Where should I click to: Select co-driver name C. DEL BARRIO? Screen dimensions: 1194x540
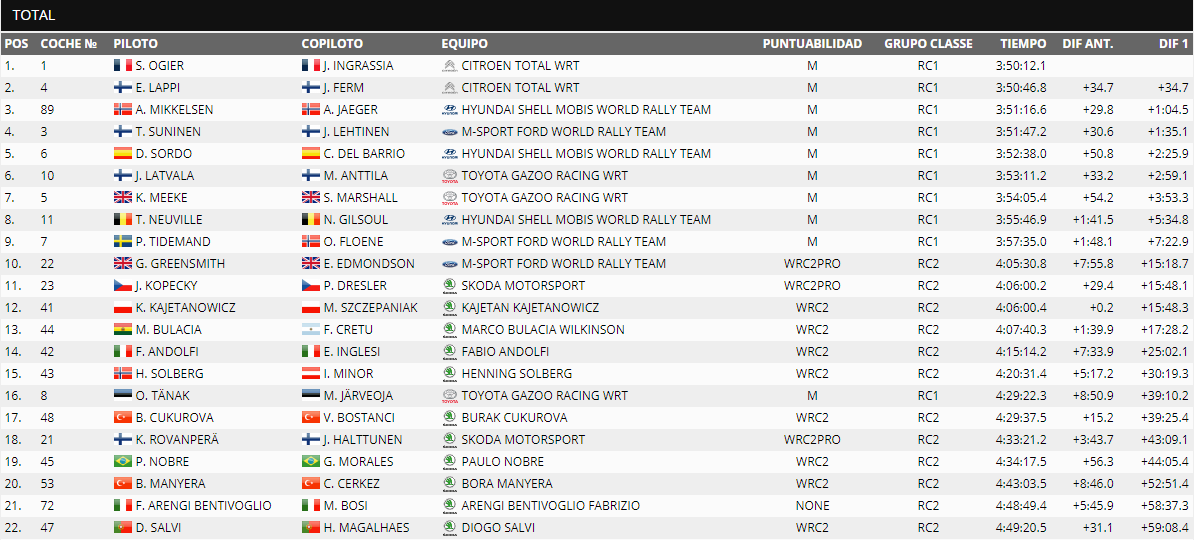click(x=364, y=154)
